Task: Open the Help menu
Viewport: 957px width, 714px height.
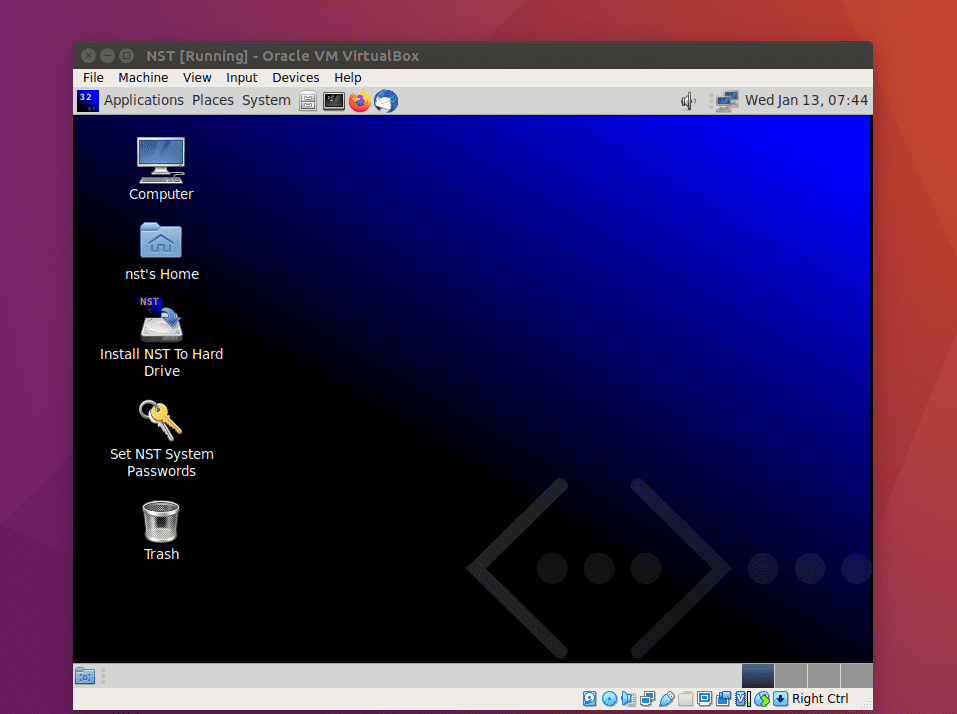Action: pyautogui.click(x=347, y=78)
